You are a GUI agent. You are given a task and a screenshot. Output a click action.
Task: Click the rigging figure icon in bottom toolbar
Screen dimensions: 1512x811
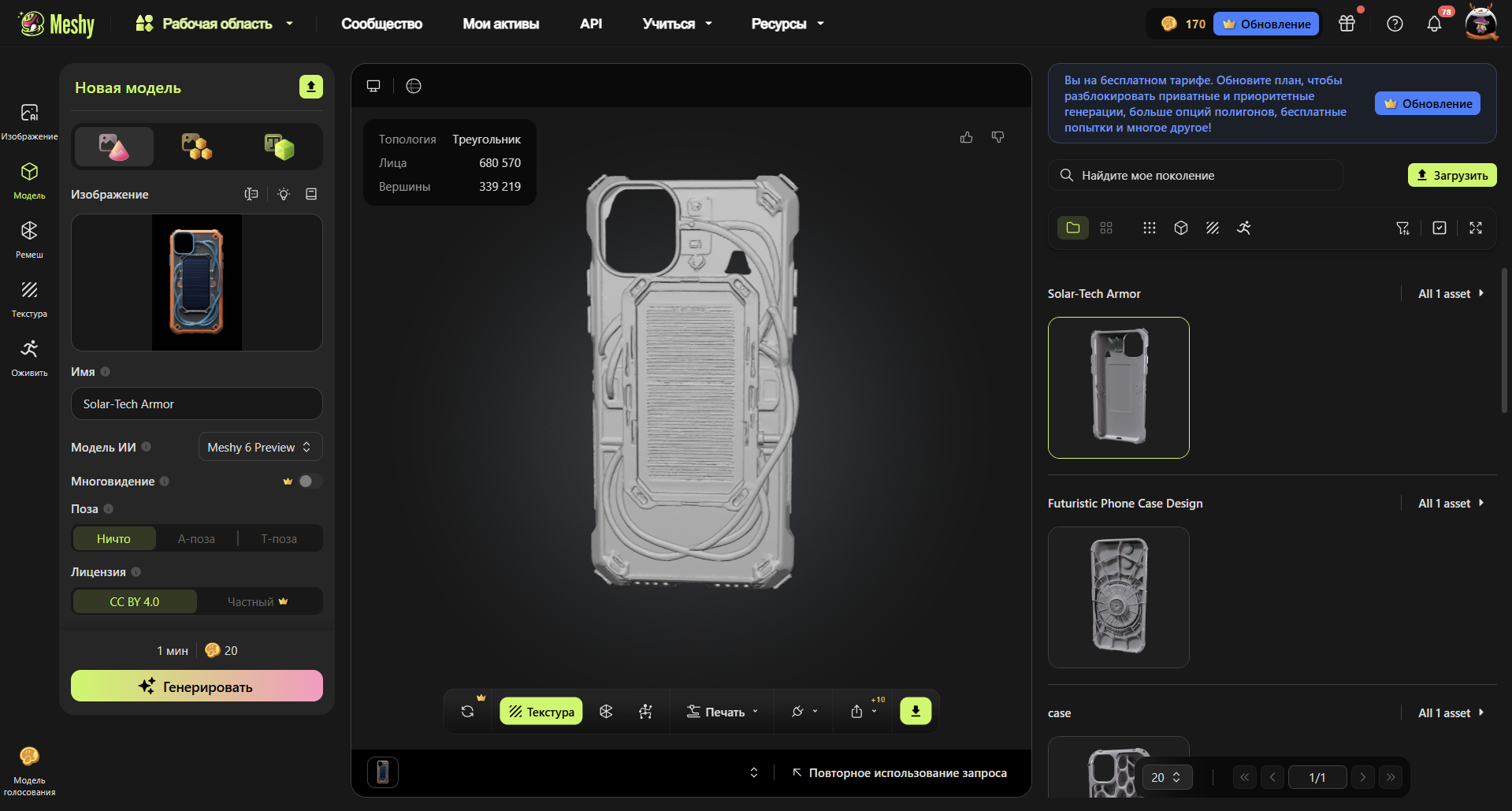(x=645, y=711)
